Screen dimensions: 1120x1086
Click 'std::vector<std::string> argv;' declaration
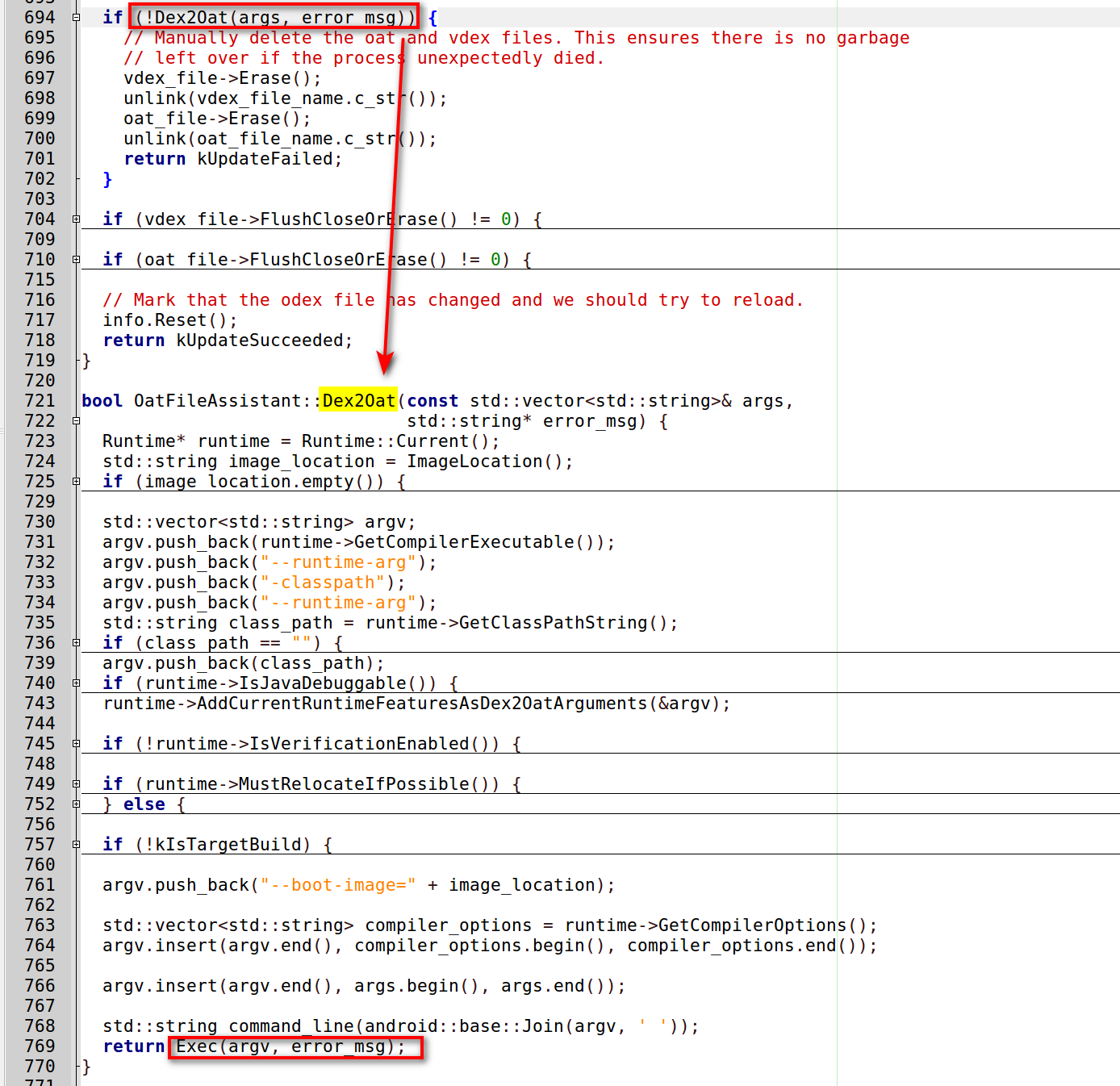click(259, 522)
